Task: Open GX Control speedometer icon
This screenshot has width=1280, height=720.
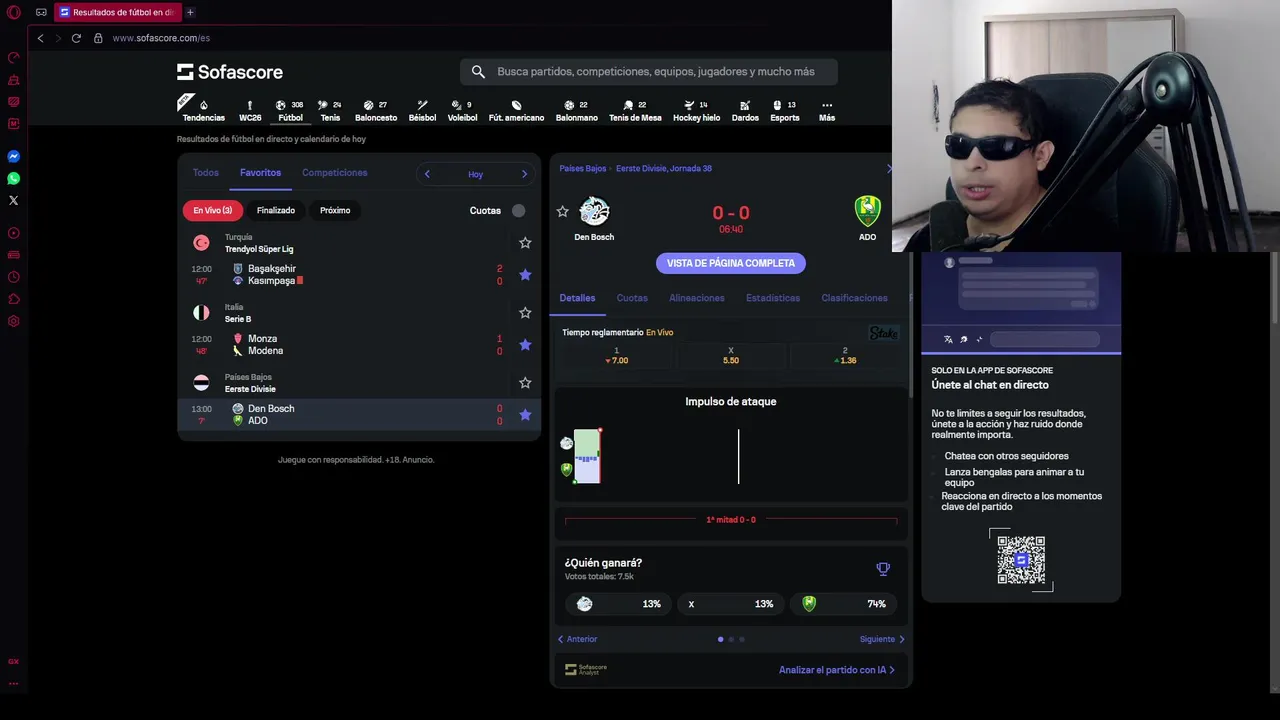Action: coord(13,57)
